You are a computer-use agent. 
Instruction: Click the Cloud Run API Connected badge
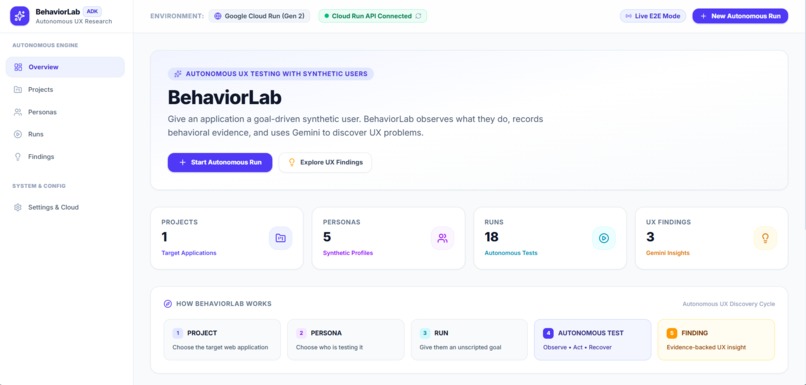tap(373, 16)
